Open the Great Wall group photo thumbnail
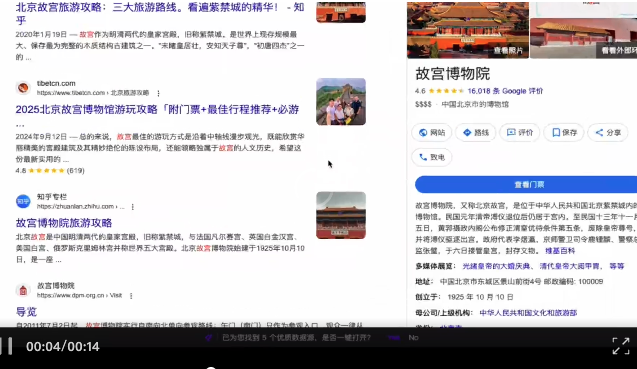The width and height of the screenshot is (637, 369). (341, 102)
